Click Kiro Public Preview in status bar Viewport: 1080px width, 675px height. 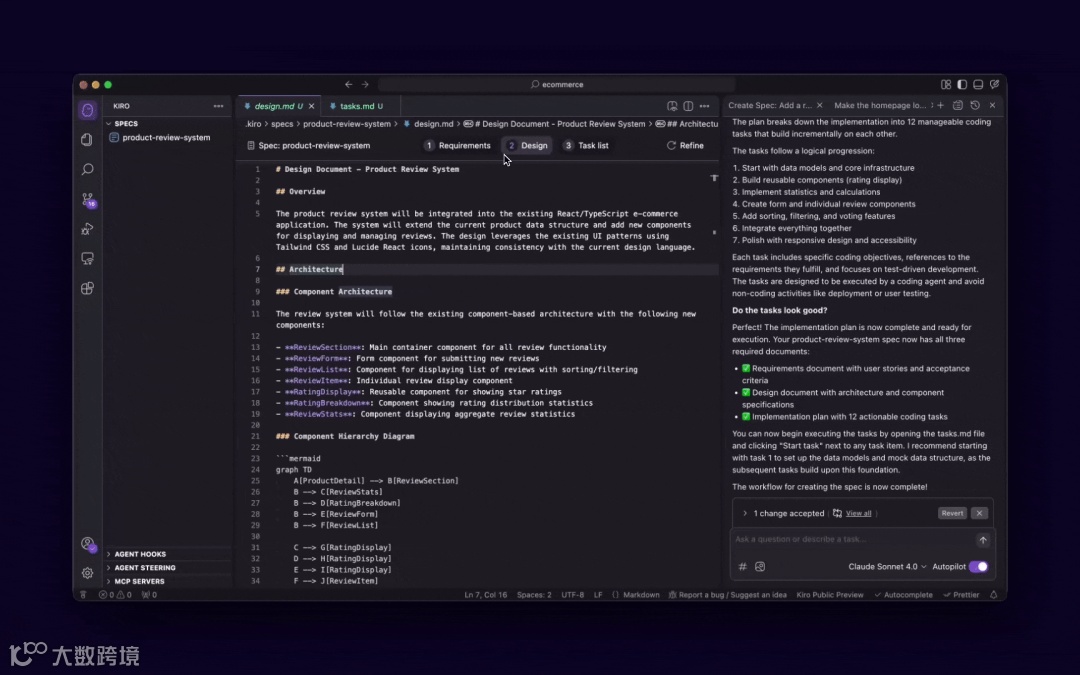[830, 595]
